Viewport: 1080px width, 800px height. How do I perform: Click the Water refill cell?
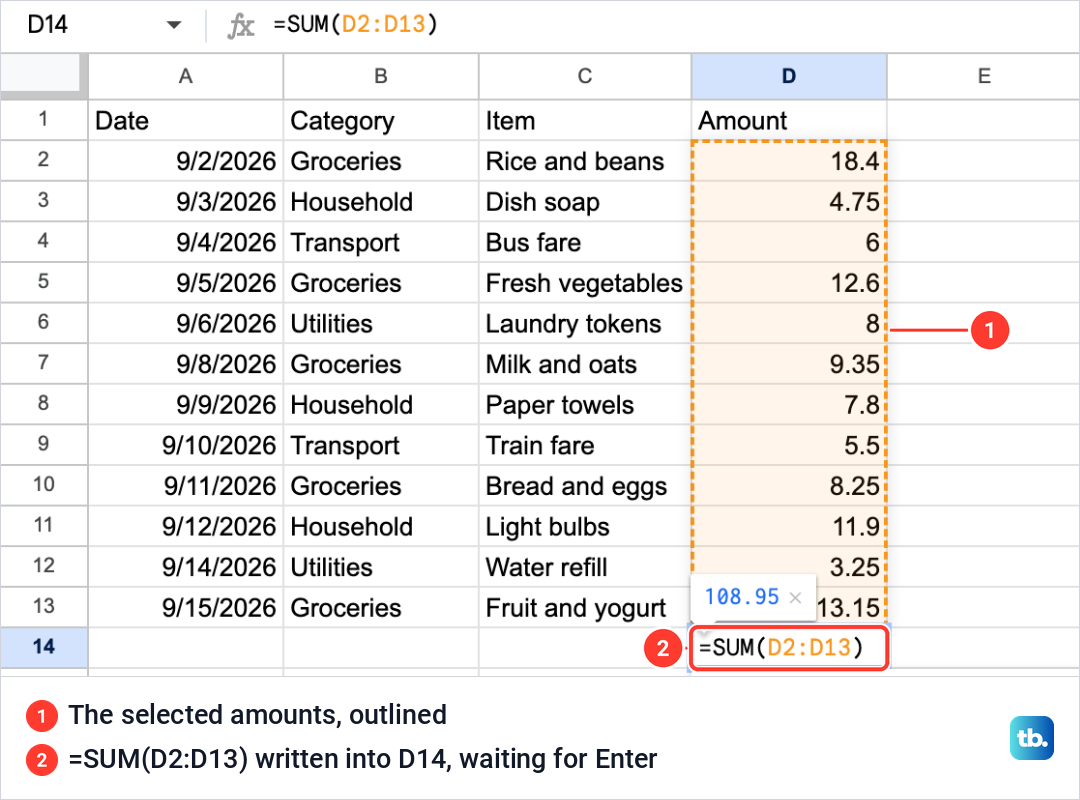585,567
